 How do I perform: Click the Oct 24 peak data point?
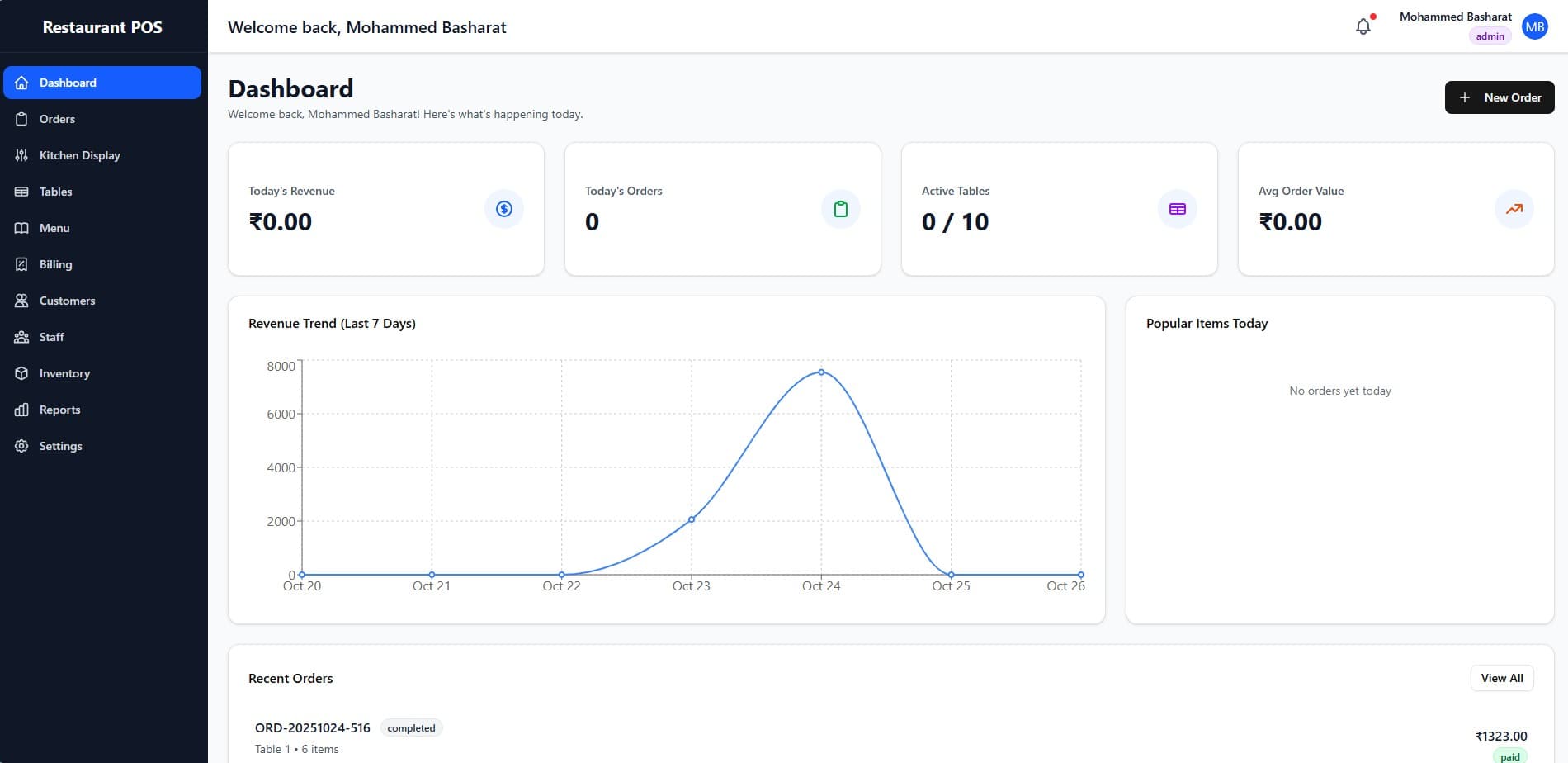[x=821, y=372]
